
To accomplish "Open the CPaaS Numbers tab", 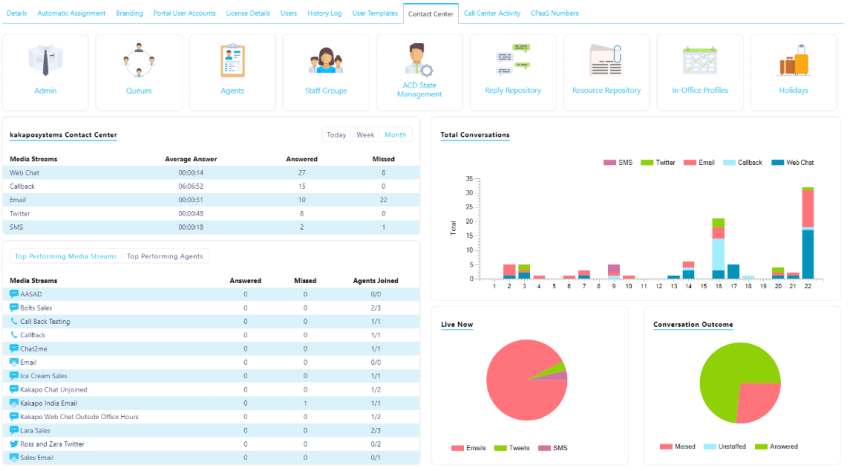I will click(554, 13).
